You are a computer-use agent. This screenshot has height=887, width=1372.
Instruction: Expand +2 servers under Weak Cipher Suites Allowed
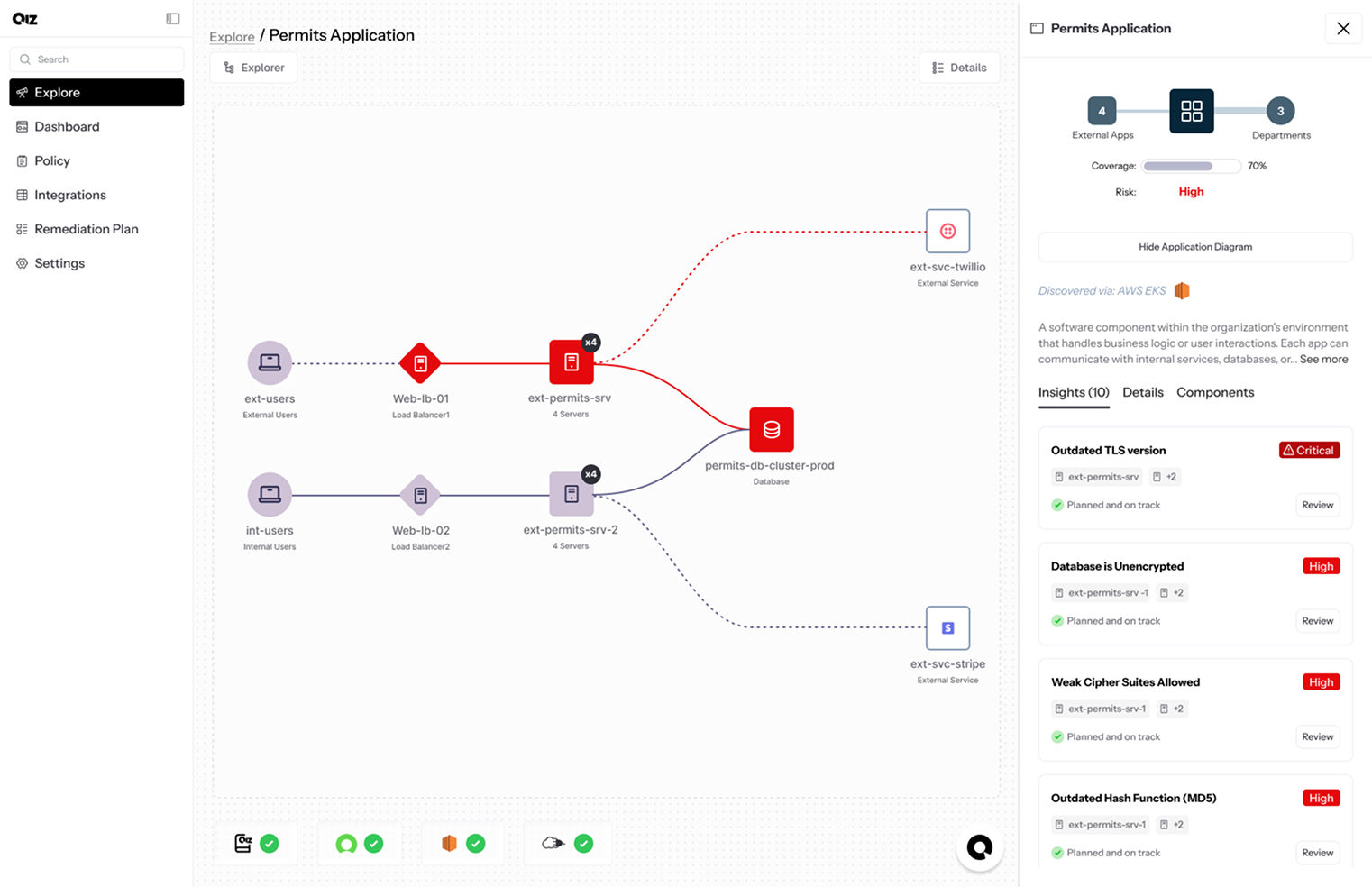point(1172,709)
